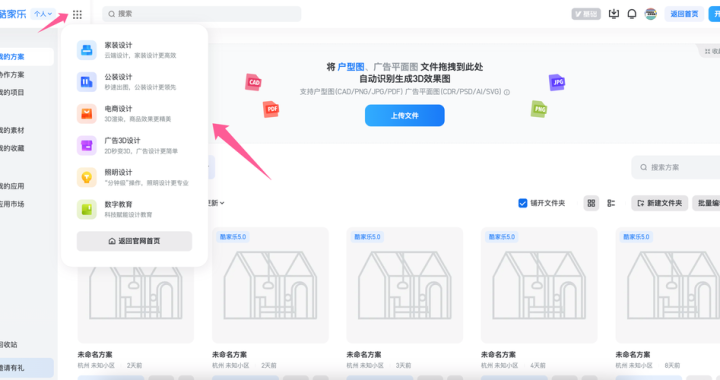The image size is (720, 380).
Task: Click the 未命名方案 title dated 4天前
Action: click(x=498, y=354)
